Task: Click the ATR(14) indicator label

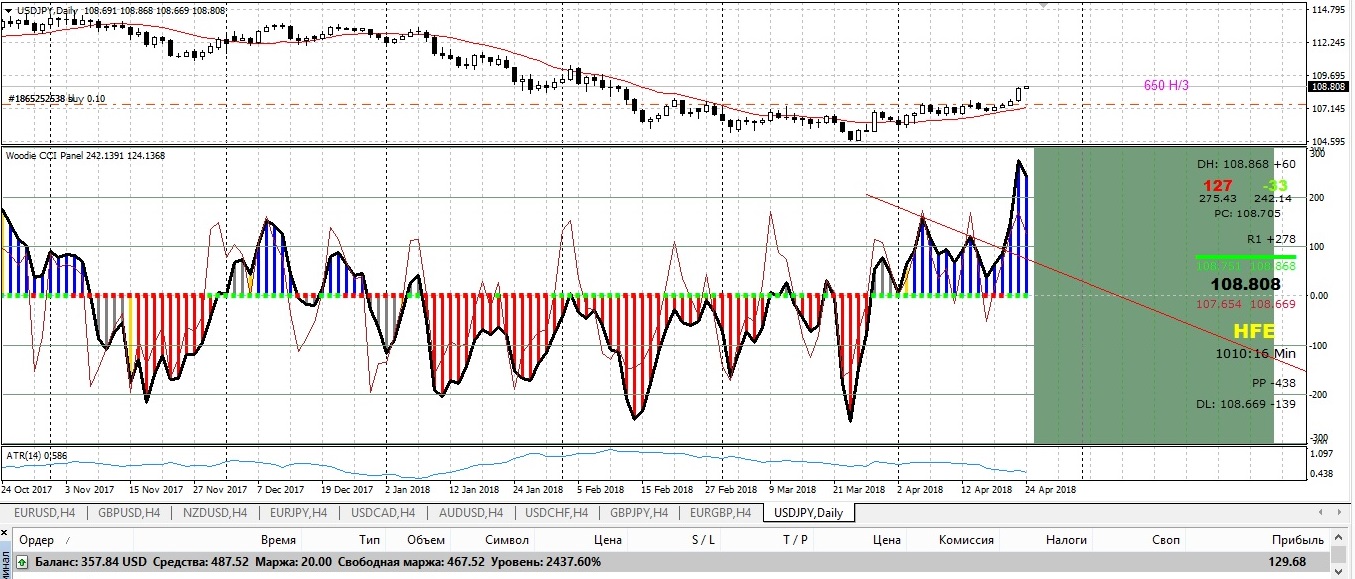Action: 37,456
